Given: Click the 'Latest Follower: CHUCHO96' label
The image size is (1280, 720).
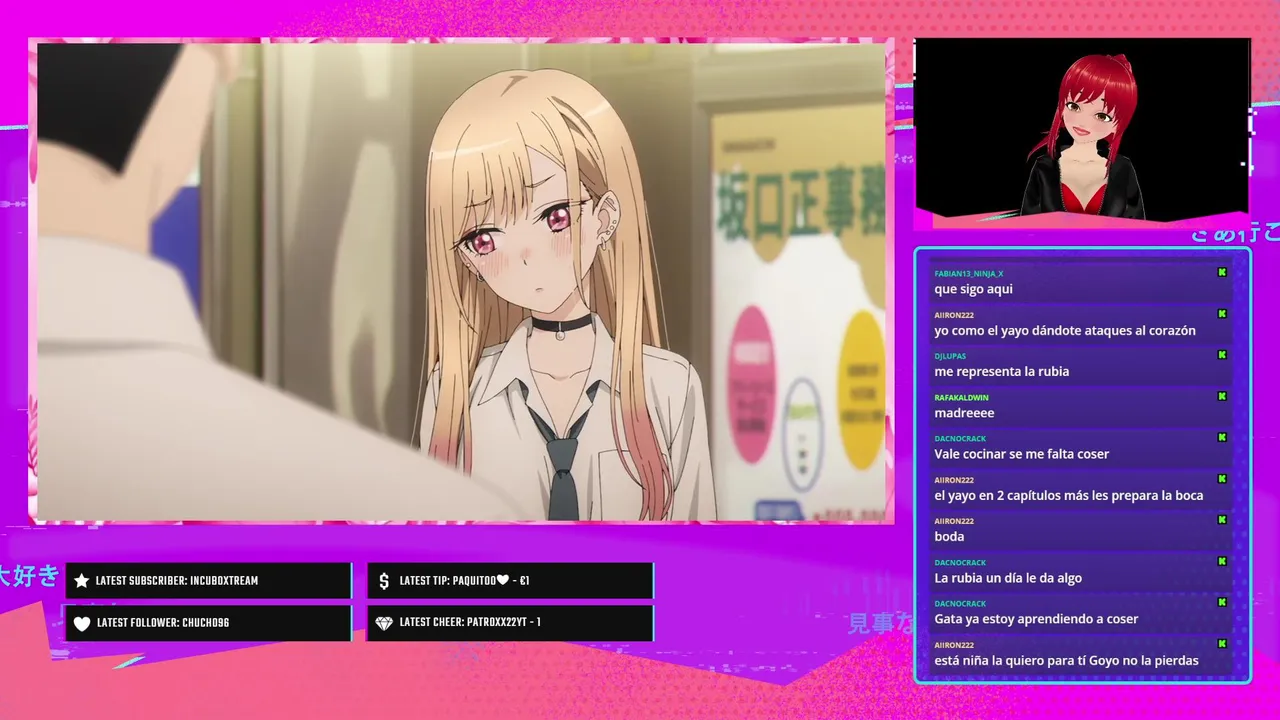Looking at the screenshot, I should coord(163,623).
